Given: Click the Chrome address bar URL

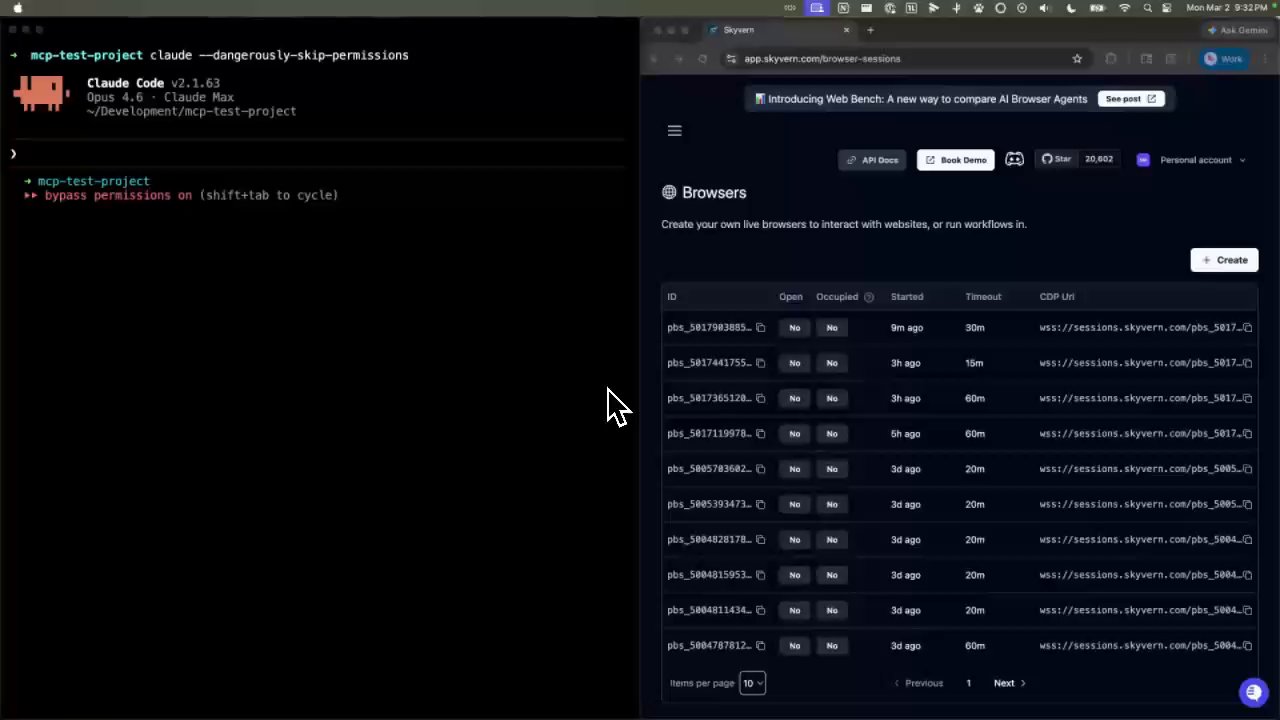Looking at the screenshot, I should 822,59.
